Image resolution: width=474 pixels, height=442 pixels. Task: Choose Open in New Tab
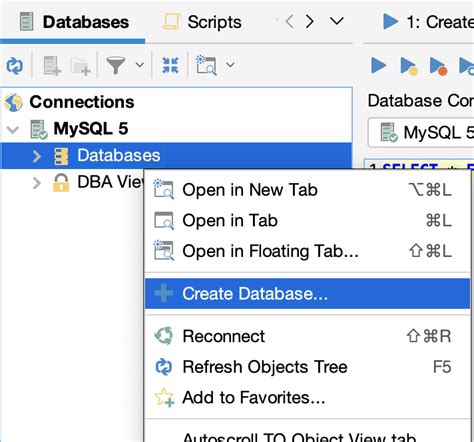(307, 190)
